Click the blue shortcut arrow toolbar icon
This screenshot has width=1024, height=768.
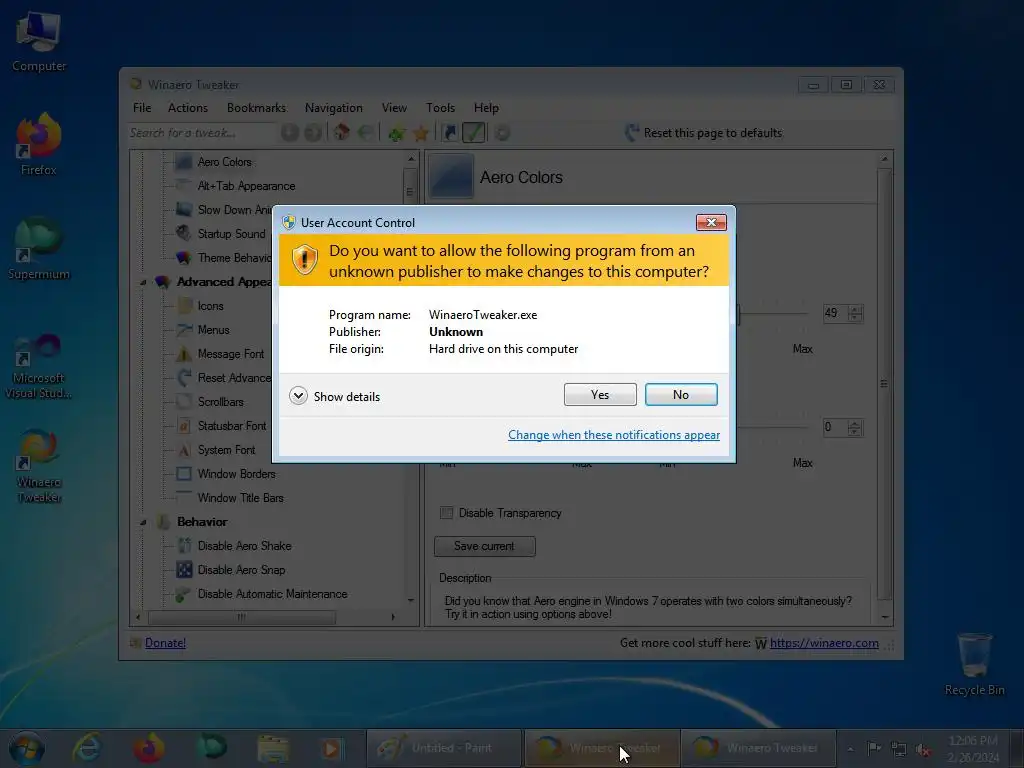449,133
